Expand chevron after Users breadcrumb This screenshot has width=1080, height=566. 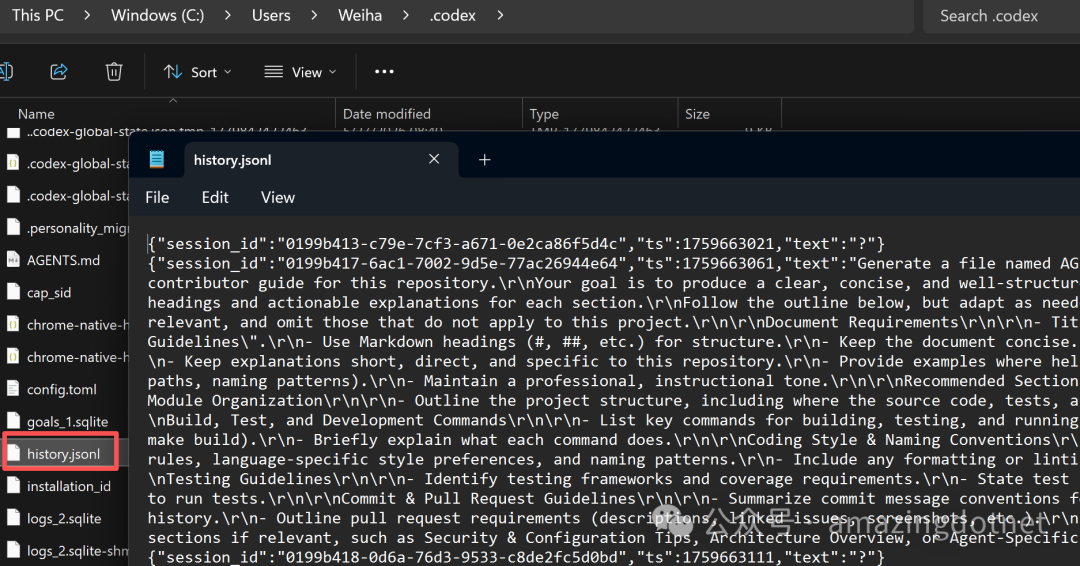click(x=314, y=15)
